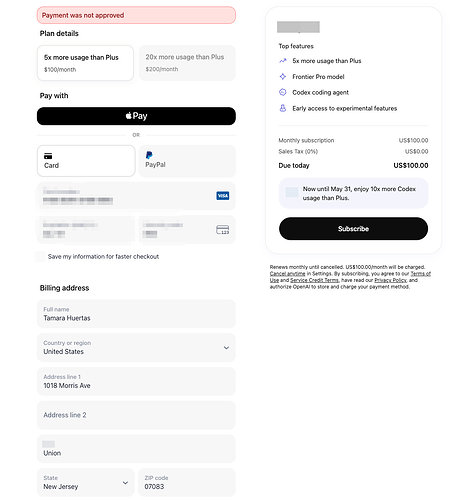This screenshot has width=466, height=500.
Task: Click the credit card icon in Card option
Action: 48,156
